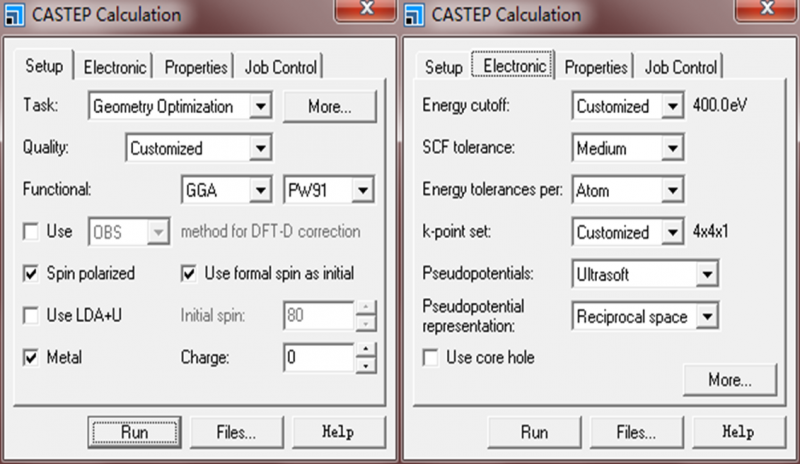Screen dimensions: 800x464
Task: Open the Quality dropdown in Setup tab
Action: tap(199, 148)
